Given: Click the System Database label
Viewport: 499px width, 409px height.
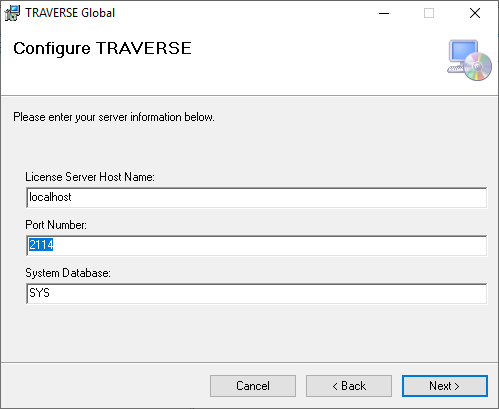Looking at the screenshot, I should tap(68, 273).
